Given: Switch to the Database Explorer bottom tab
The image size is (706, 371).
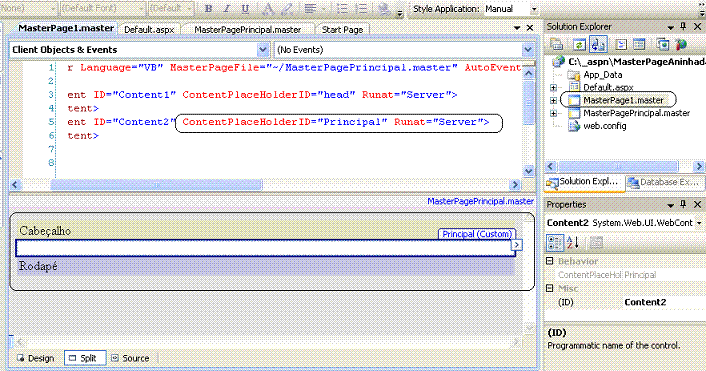Looking at the screenshot, I should (665, 182).
